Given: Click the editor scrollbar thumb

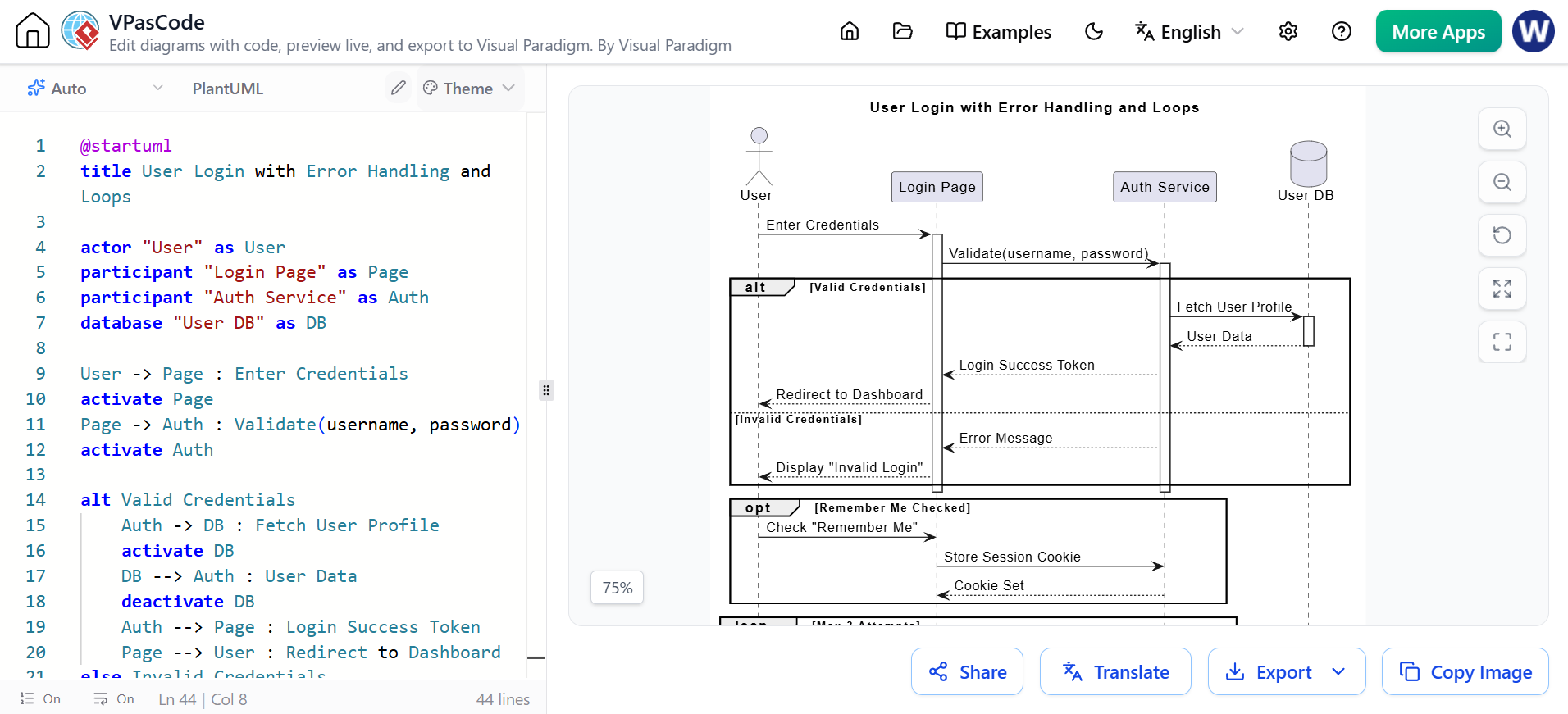Looking at the screenshot, I should pyautogui.click(x=536, y=657).
